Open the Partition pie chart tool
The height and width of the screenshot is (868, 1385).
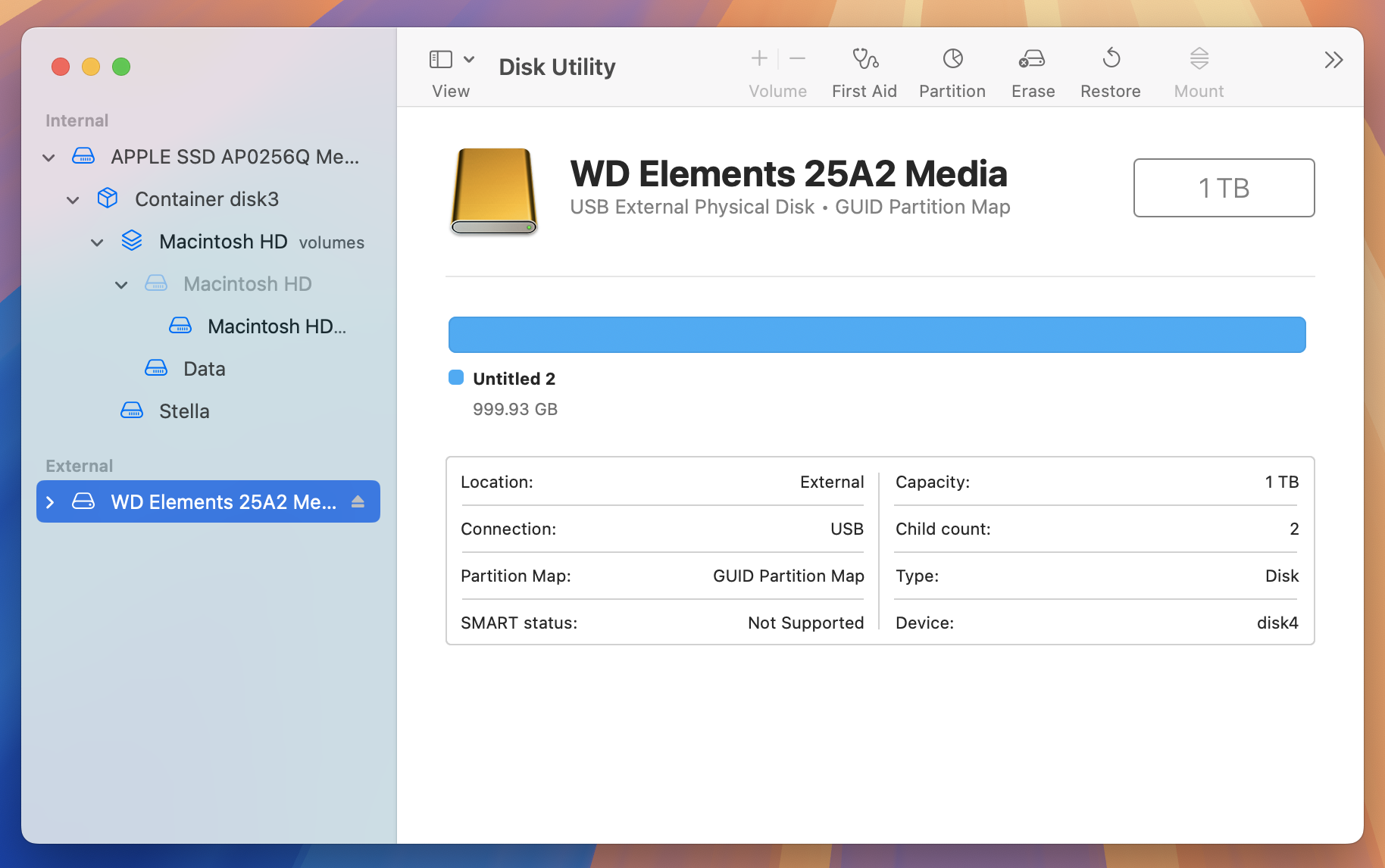952,58
